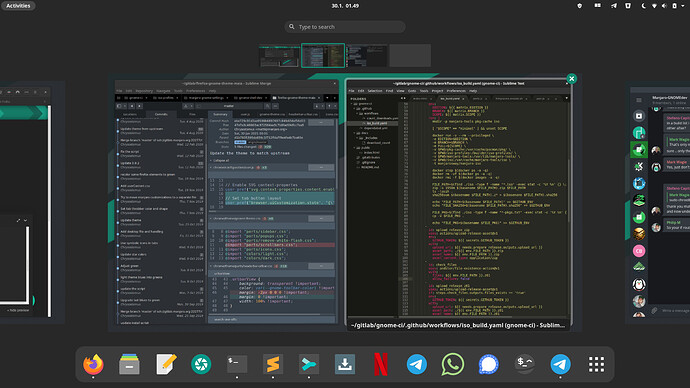Click the Show Applications grid icon
Image resolution: width=690 pixels, height=388 pixels.
(x=596, y=364)
